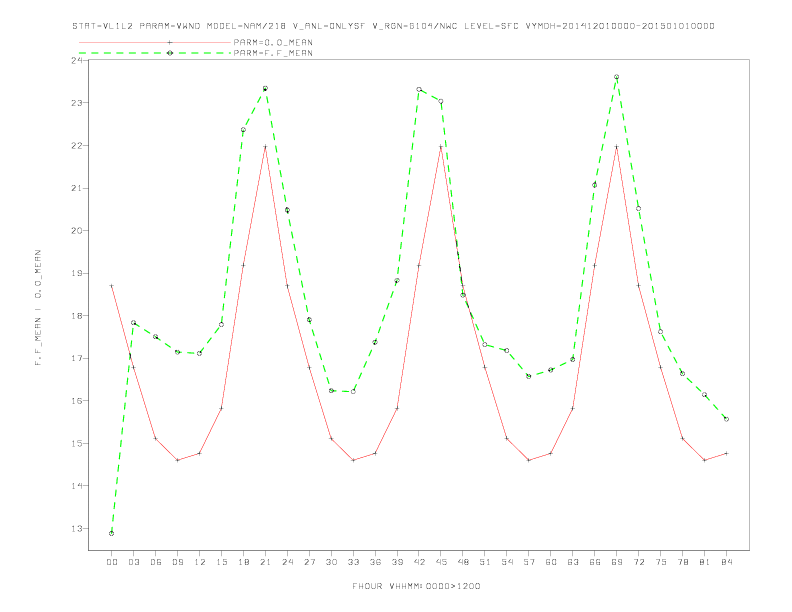Click x-axis tick label 24

pyautogui.click(x=287, y=562)
